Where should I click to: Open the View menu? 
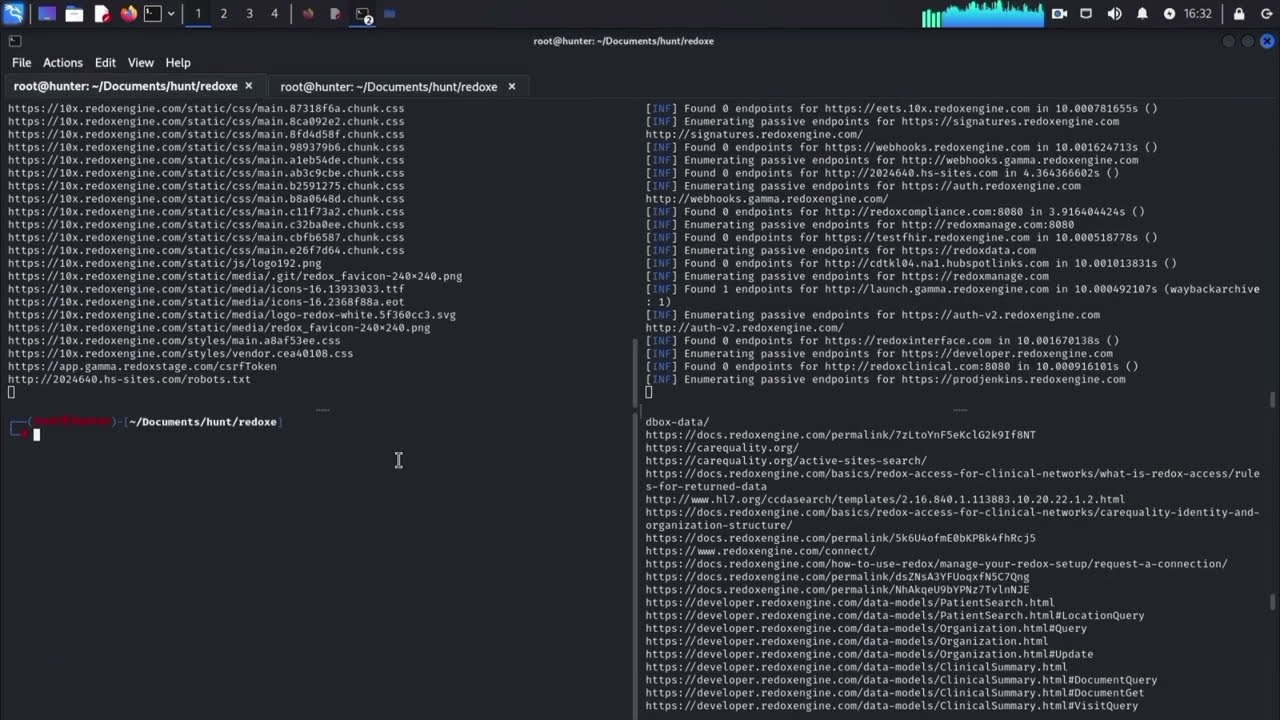(141, 62)
